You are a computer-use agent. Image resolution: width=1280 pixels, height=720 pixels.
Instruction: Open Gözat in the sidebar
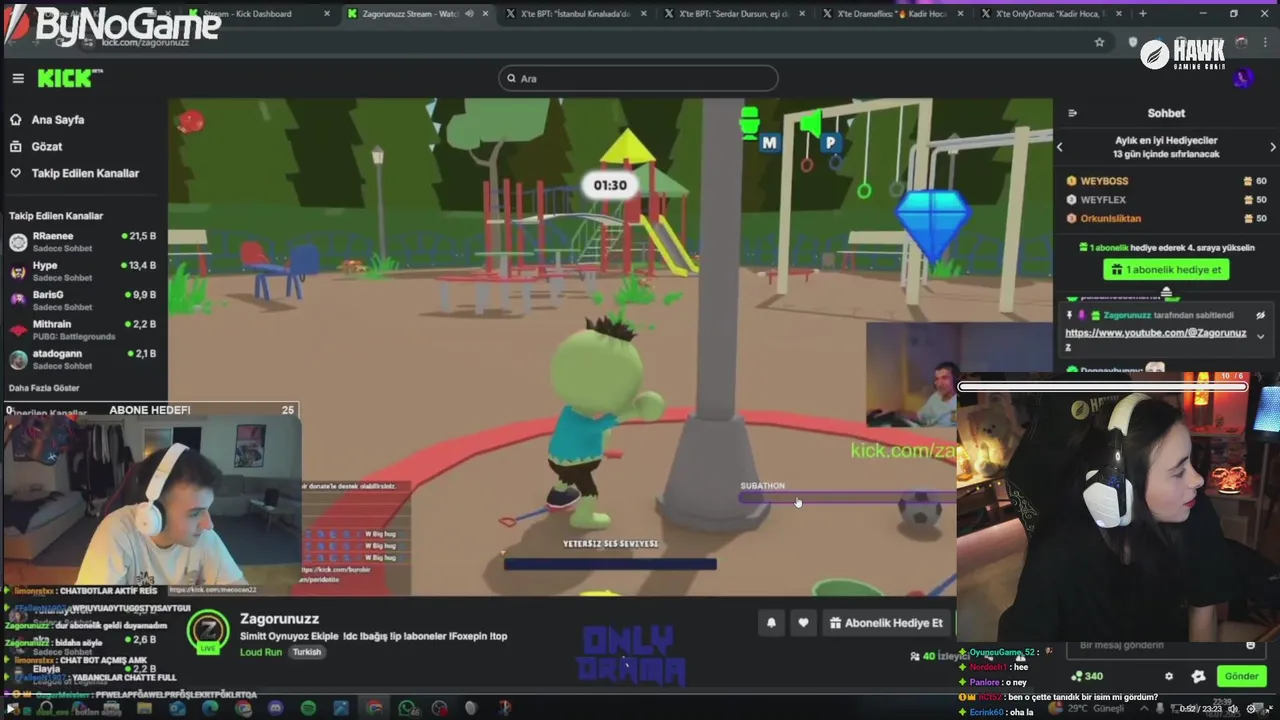47,146
